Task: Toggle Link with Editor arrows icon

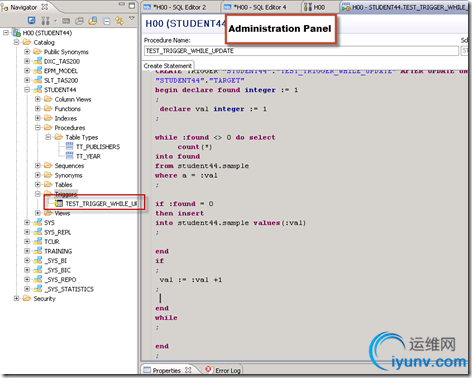Action: tap(119, 21)
